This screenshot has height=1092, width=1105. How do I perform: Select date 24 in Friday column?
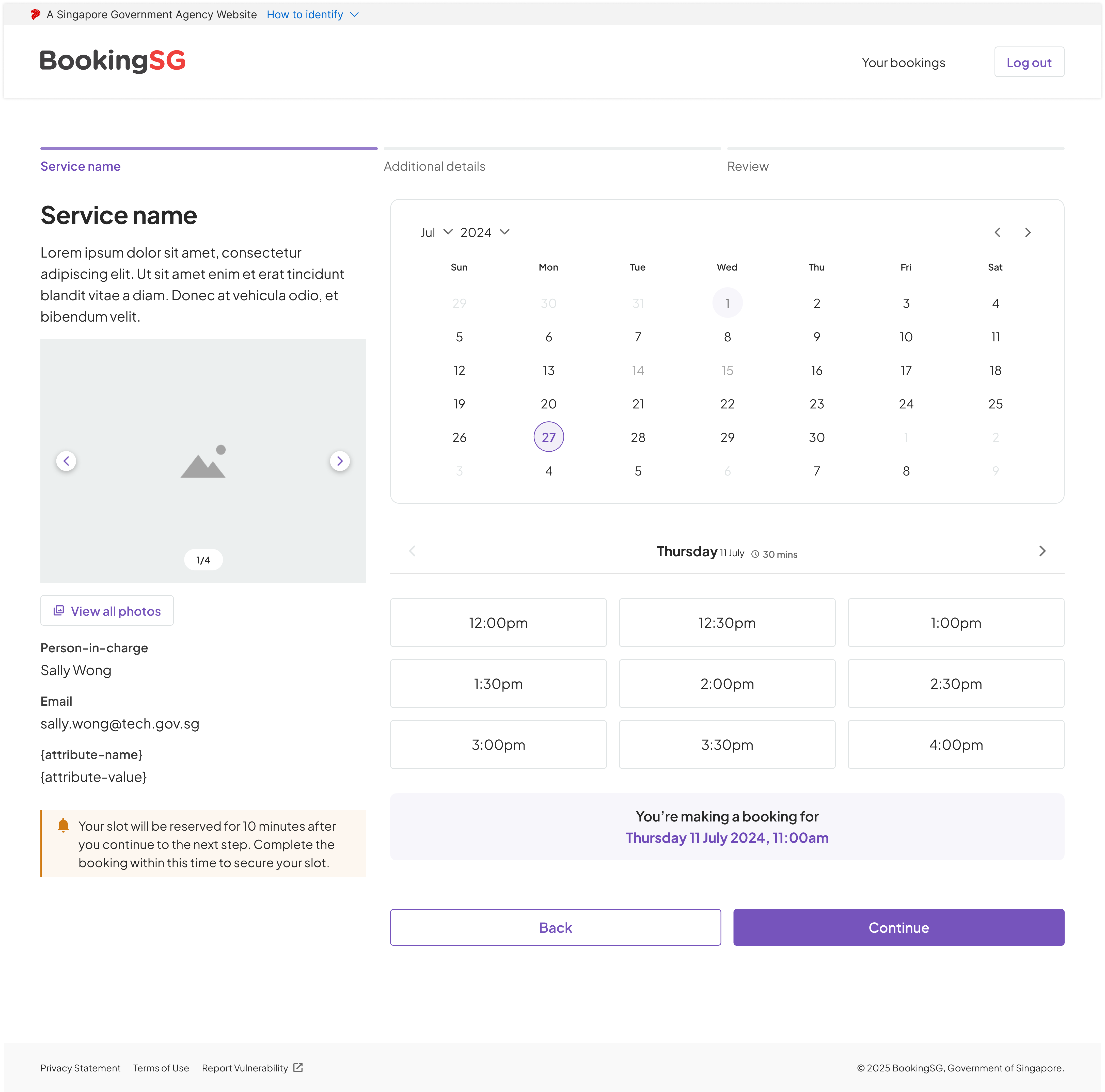click(906, 404)
